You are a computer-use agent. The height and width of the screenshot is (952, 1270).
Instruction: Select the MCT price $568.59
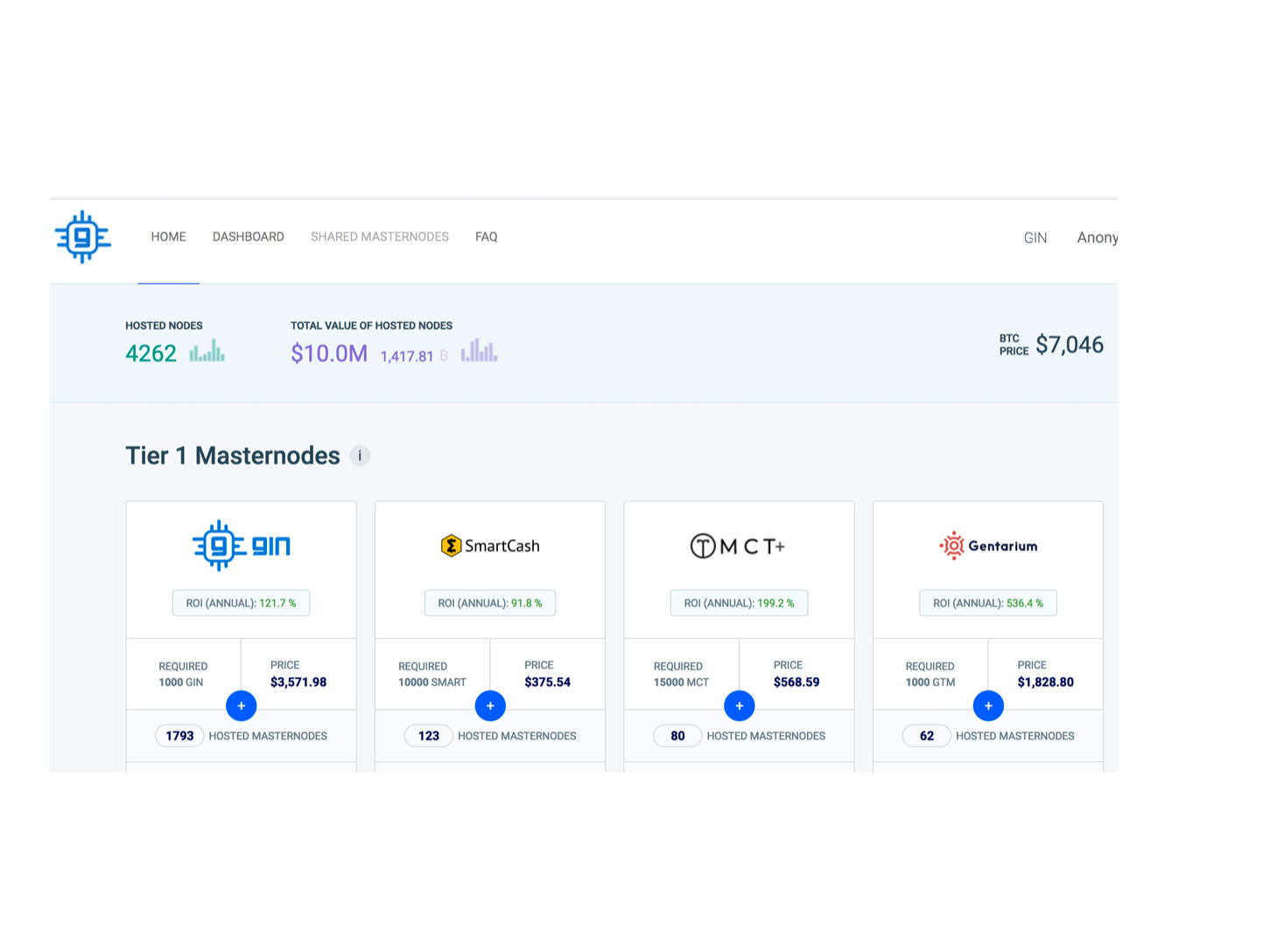coord(796,682)
